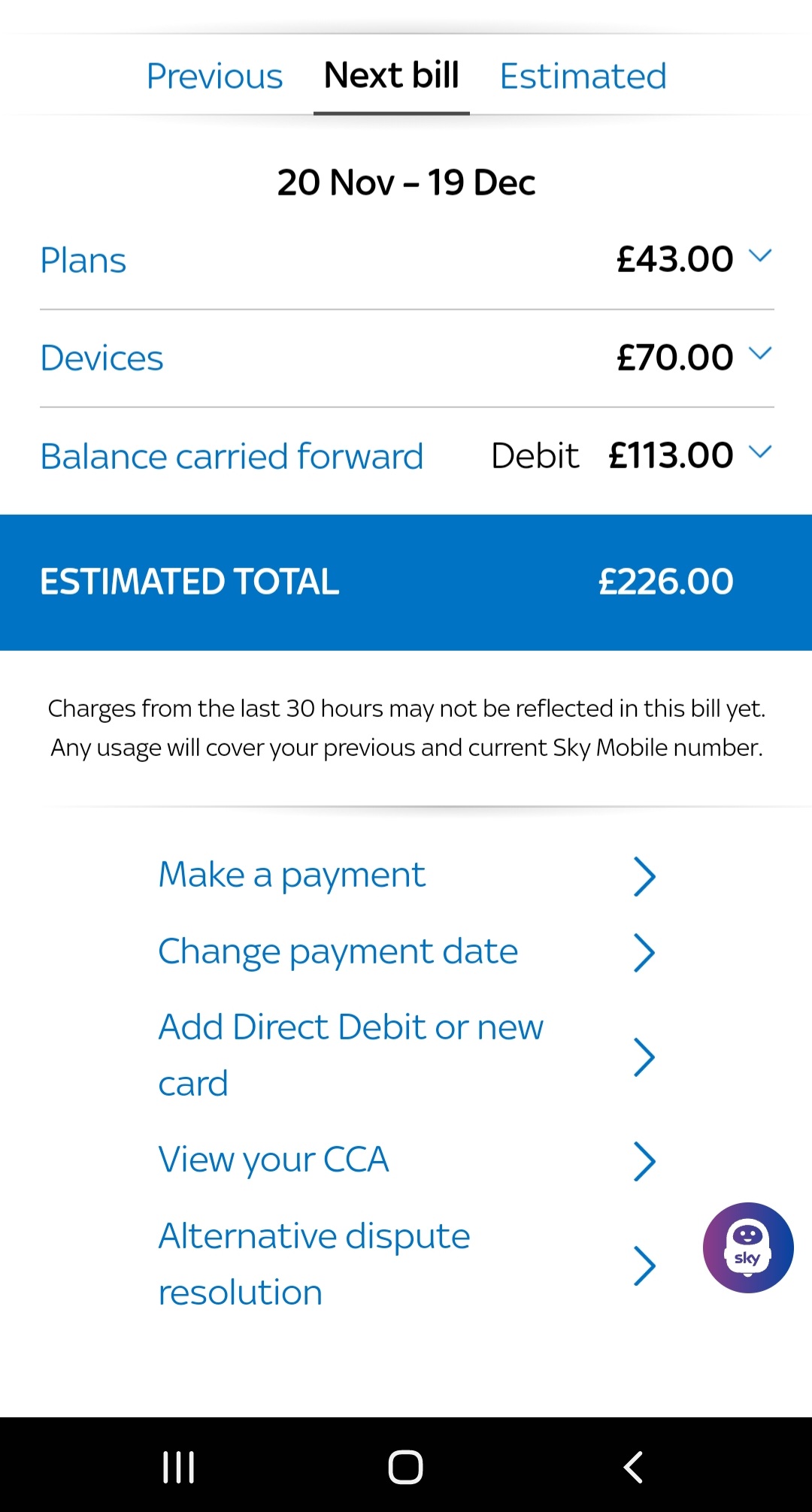
Task: Switch to the Previous bill tab
Action: coord(214,76)
